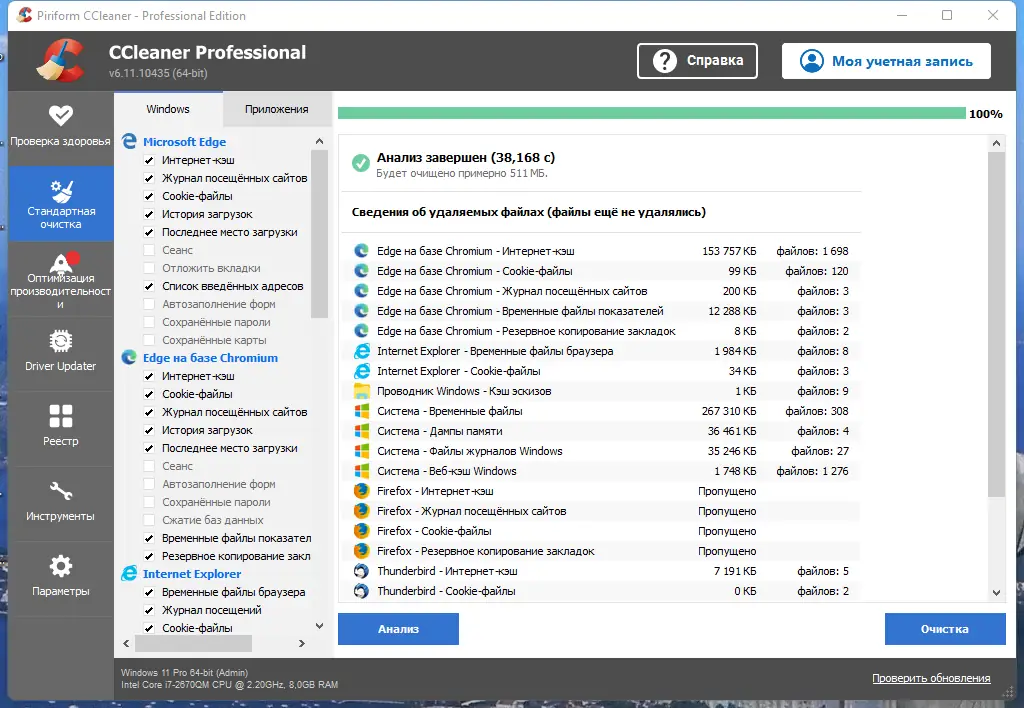Screen dimensions: 1024x708
Task: Collapse the Microsoft Edge section header
Action: pos(184,142)
